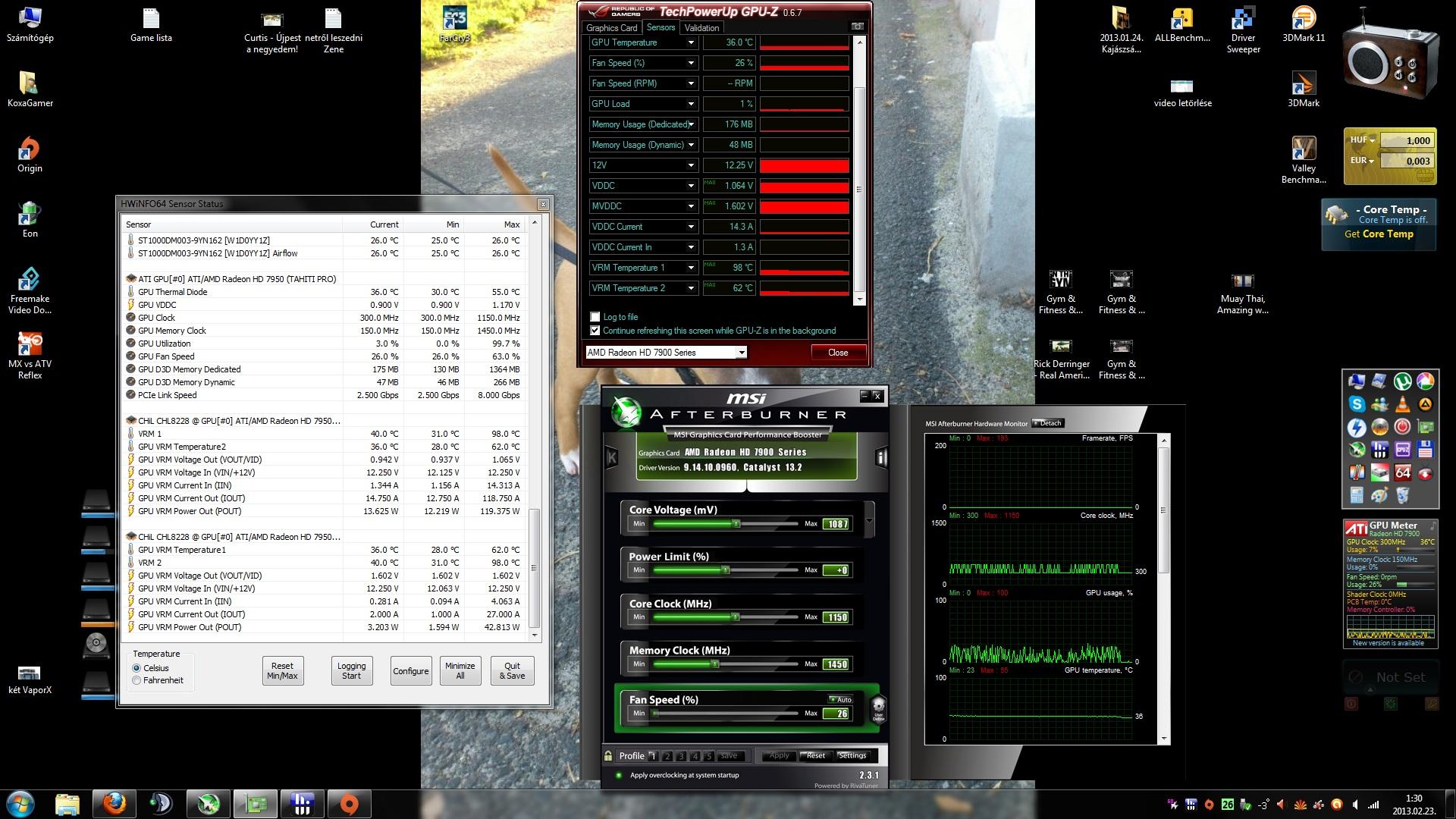1456x819 pixels.
Task: Select Fahrenheit temperature radio button
Action: 136,680
